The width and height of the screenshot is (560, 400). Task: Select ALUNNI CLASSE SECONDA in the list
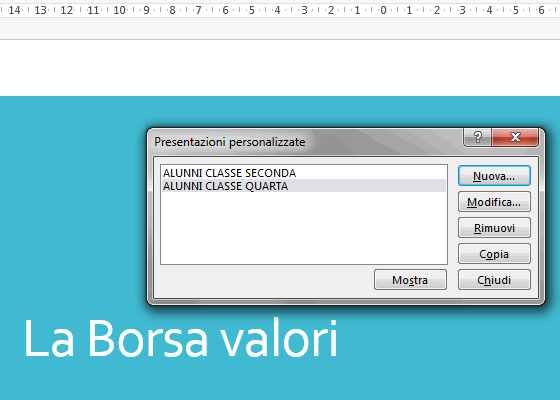tap(304, 173)
